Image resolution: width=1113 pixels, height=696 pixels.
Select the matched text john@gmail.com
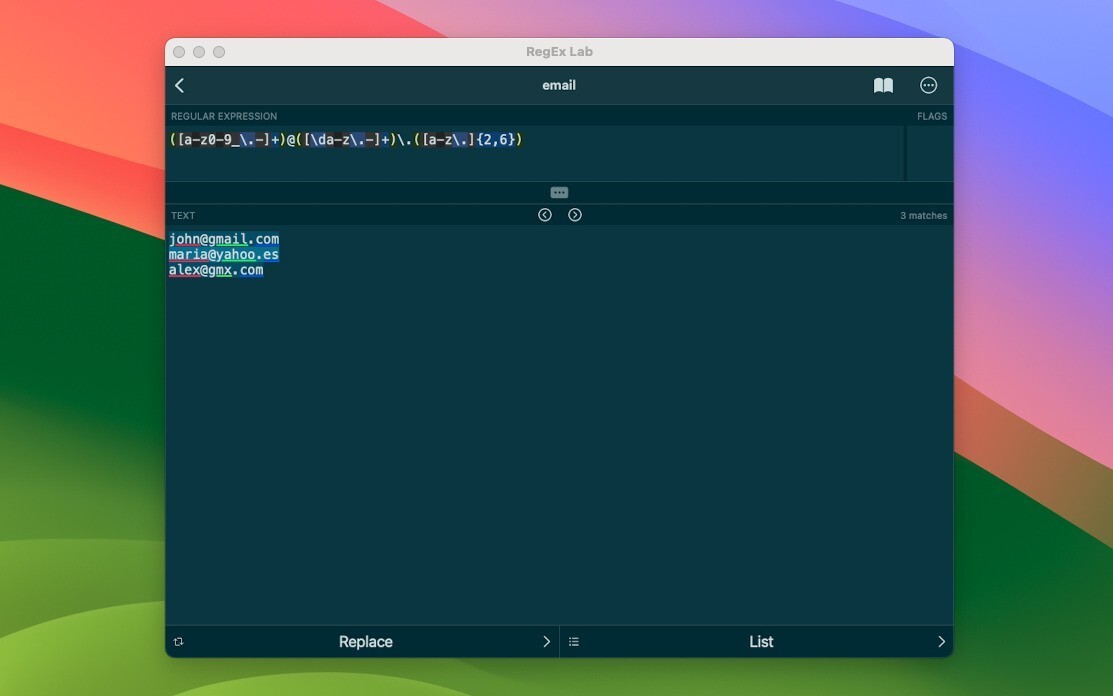(224, 239)
